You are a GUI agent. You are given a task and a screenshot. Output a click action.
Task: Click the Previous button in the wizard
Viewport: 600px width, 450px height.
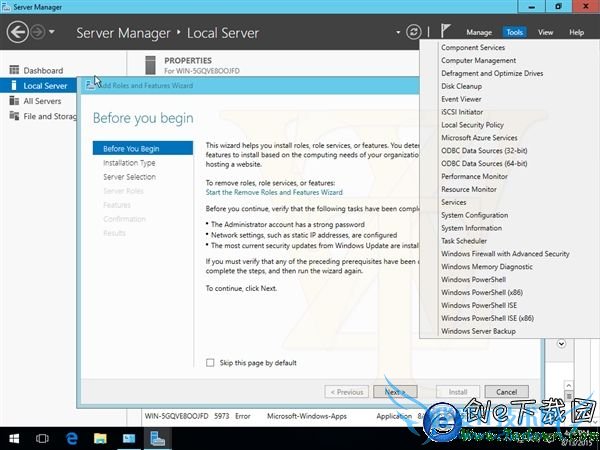347,392
